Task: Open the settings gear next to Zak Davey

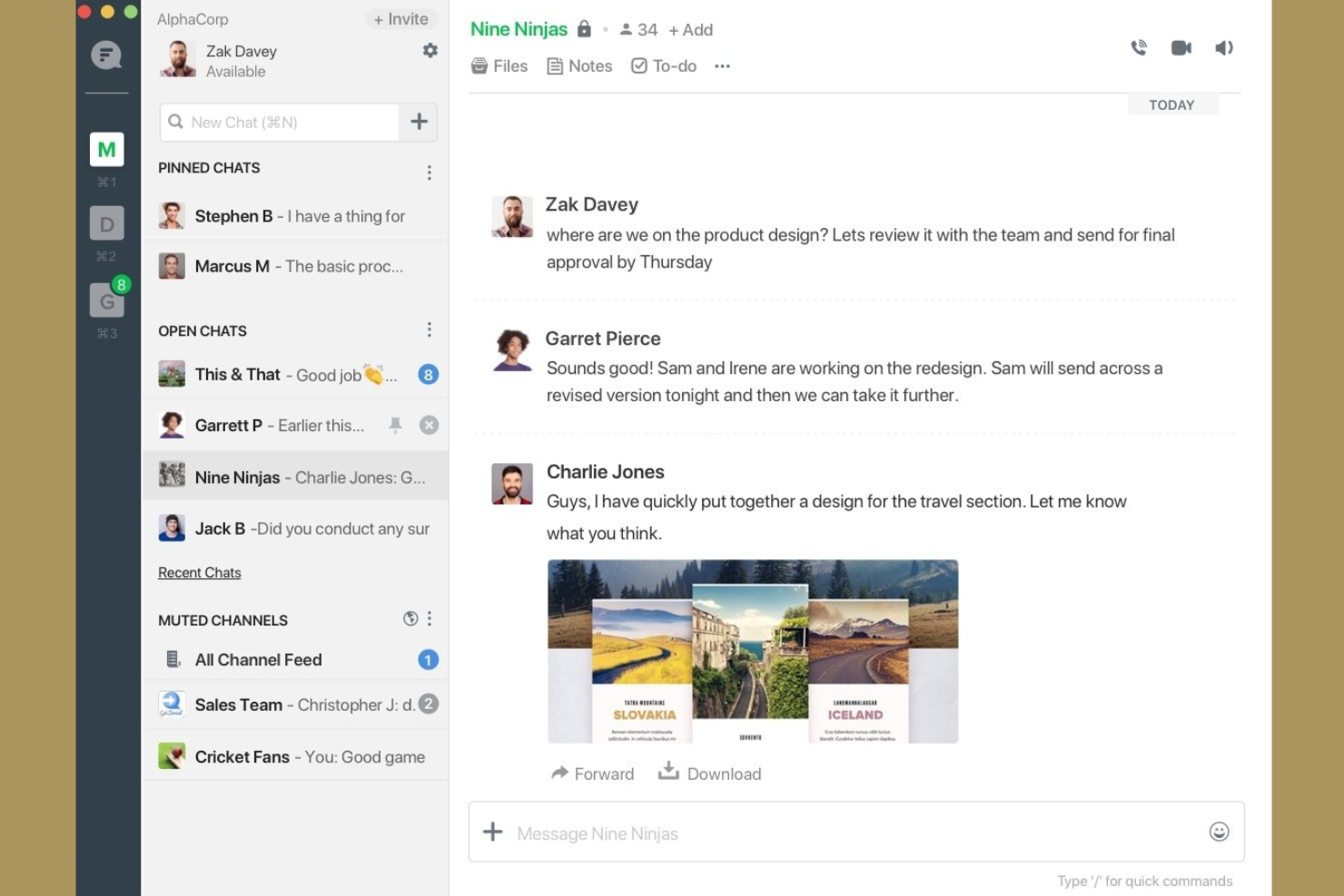Action: [x=430, y=51]
